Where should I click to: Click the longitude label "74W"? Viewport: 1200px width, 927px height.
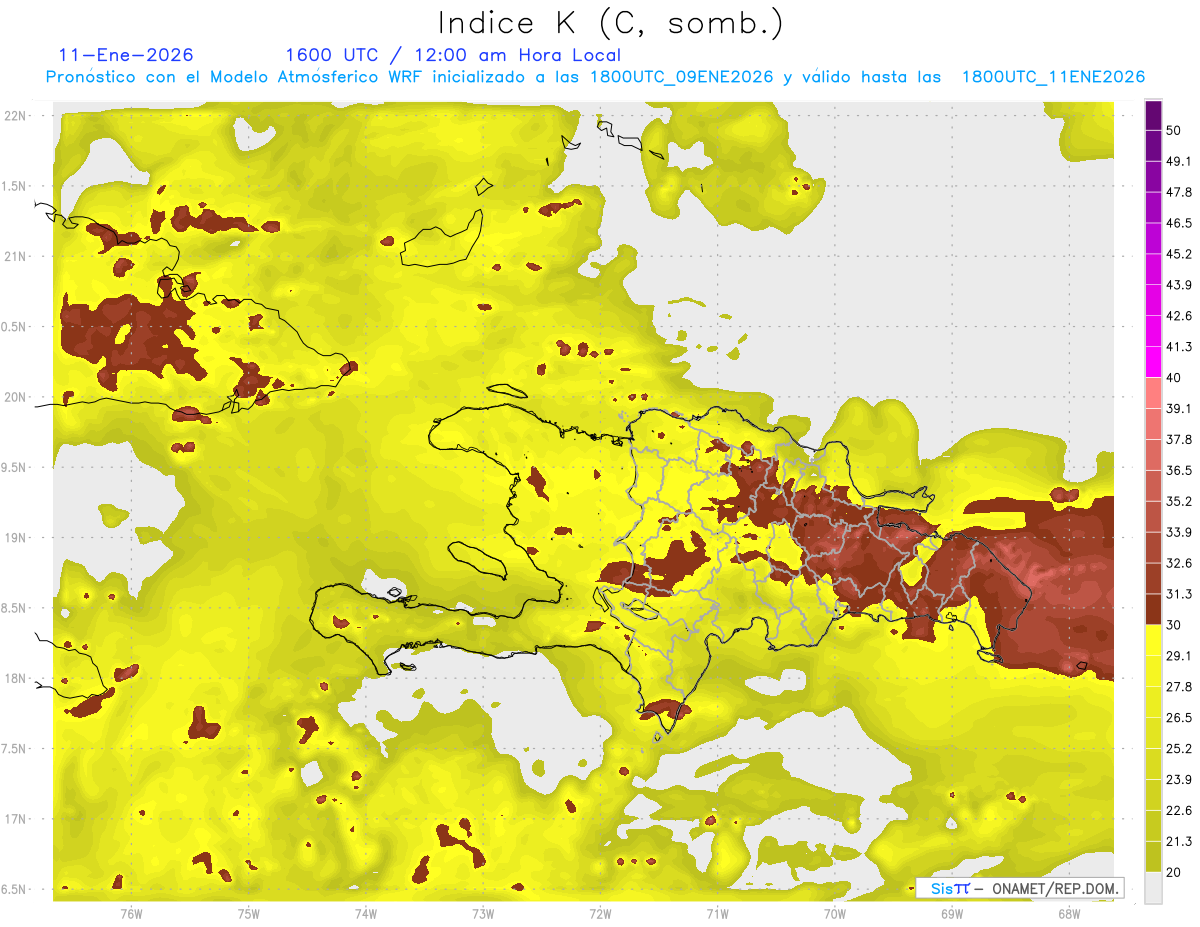coord(366,913)
